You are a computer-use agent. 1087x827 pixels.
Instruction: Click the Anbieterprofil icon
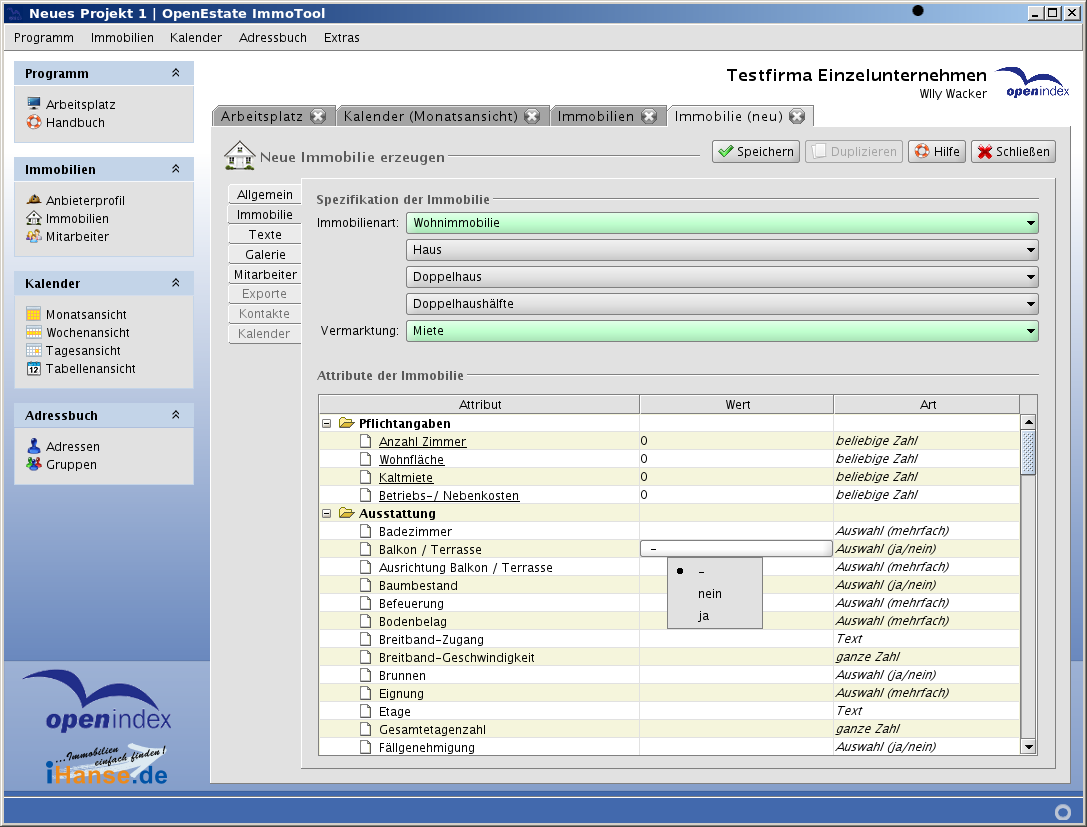[34, 200]
